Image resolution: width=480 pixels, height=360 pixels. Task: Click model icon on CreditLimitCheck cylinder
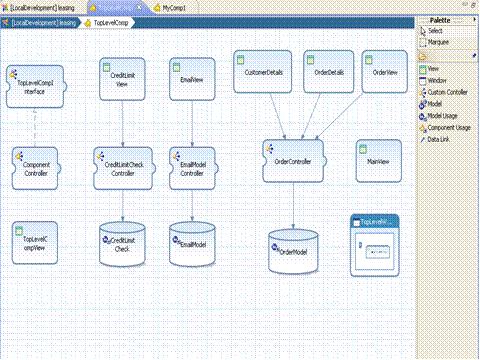107,240
